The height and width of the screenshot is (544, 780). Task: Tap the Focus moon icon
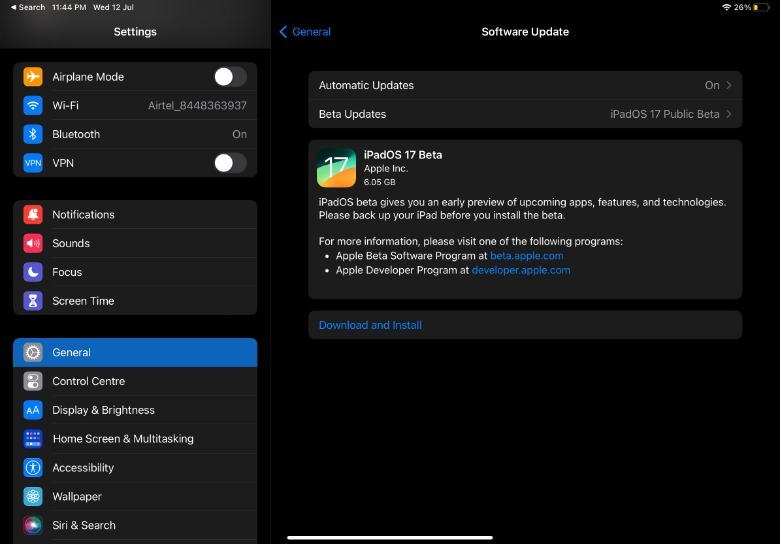pyautogui.click(x=33, y=272)
